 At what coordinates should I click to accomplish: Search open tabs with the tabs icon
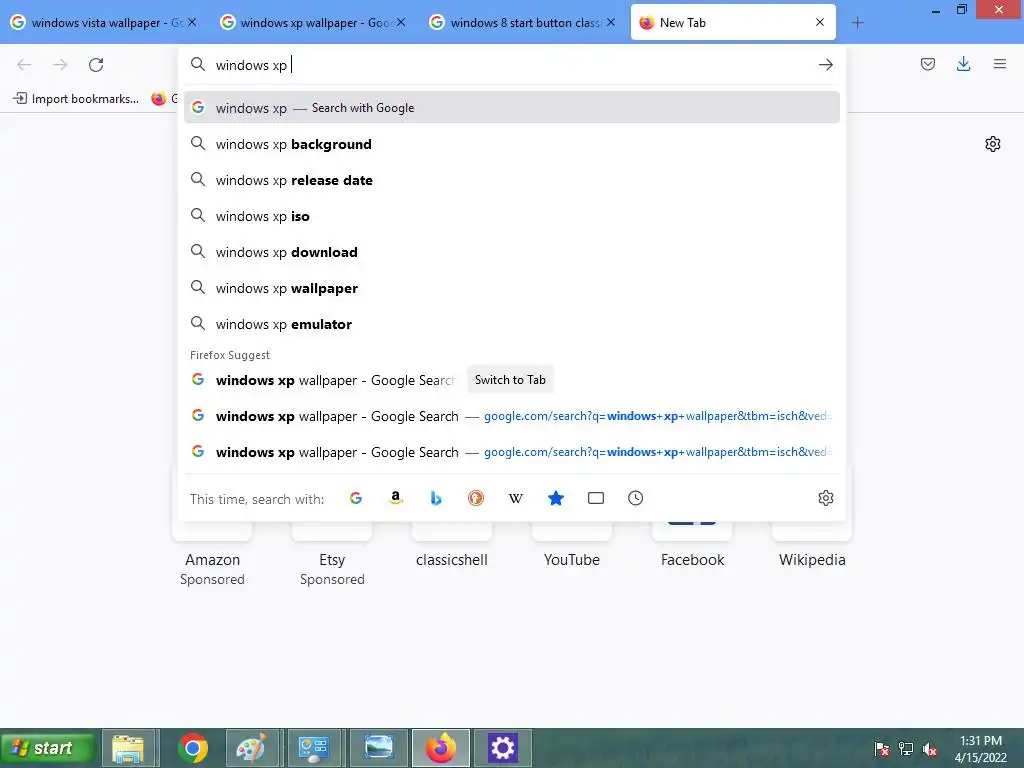click(596, 498)
